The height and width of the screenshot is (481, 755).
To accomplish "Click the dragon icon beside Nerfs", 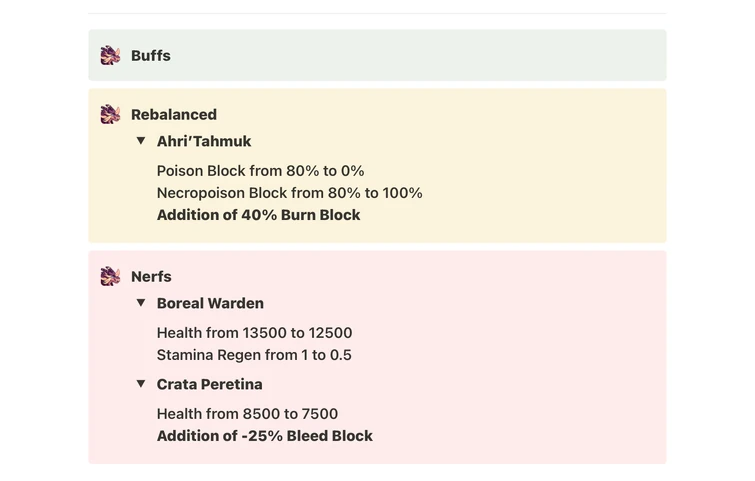I will click(110, 277).
